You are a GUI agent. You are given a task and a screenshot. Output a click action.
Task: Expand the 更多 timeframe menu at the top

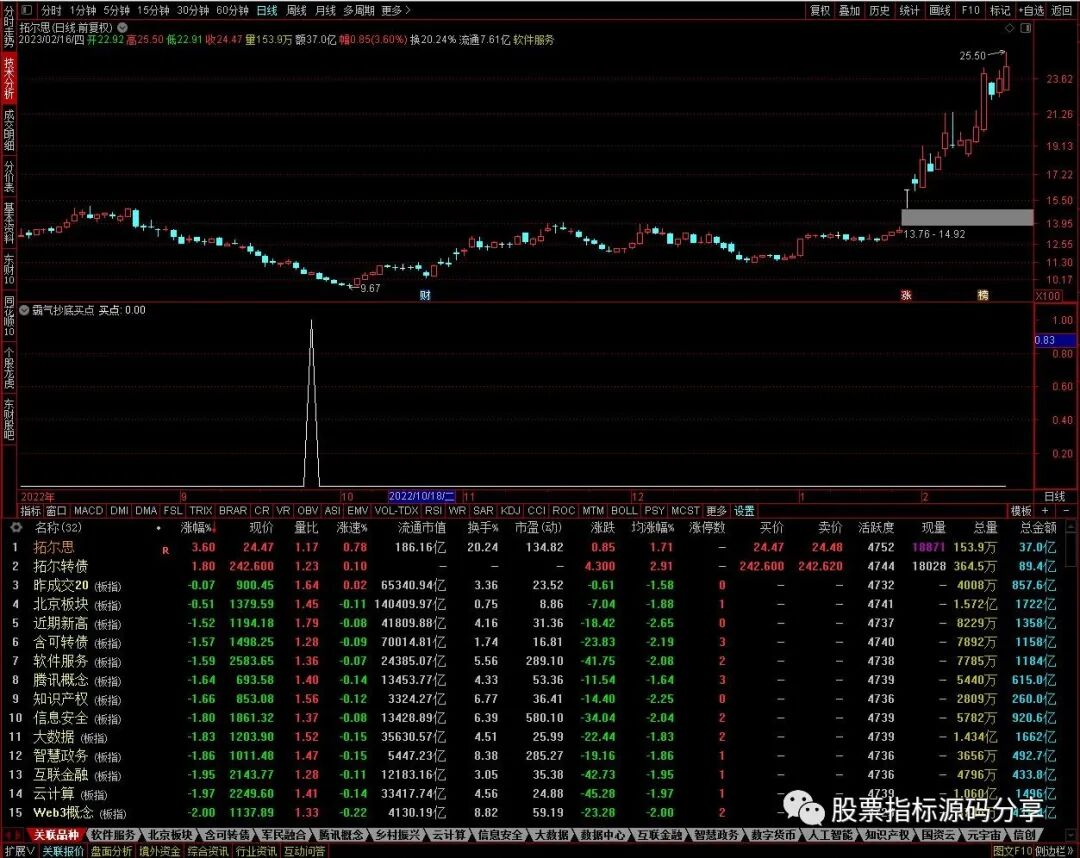(x=395, y=10)
